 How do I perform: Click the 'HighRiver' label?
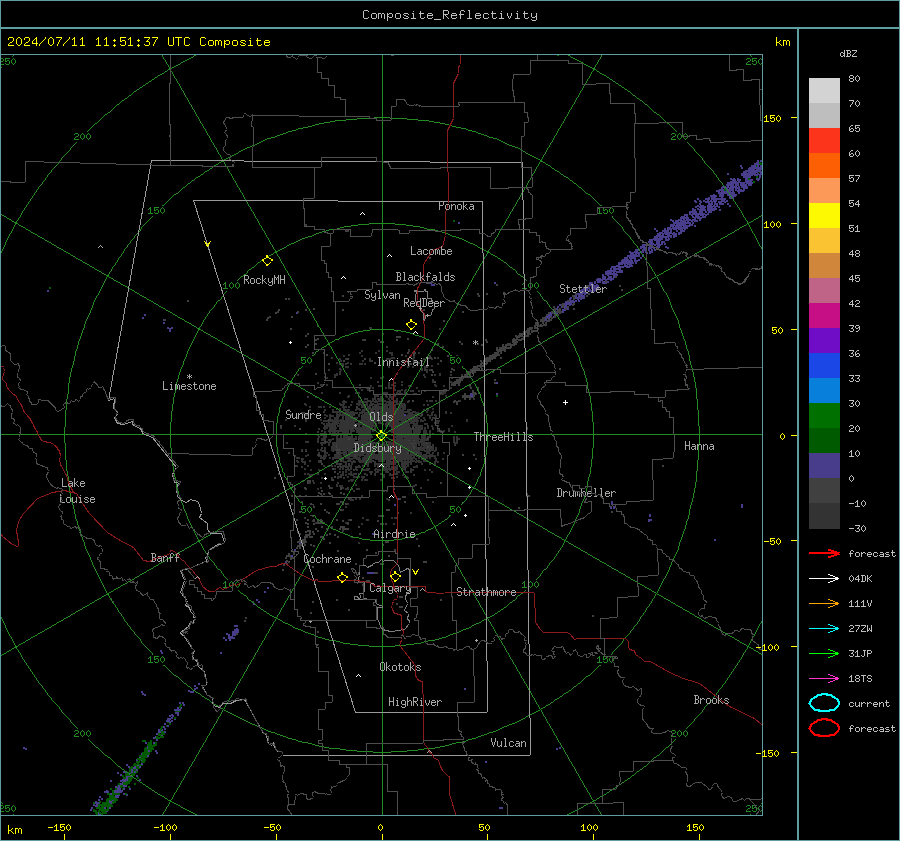click(x=415, y=702)
